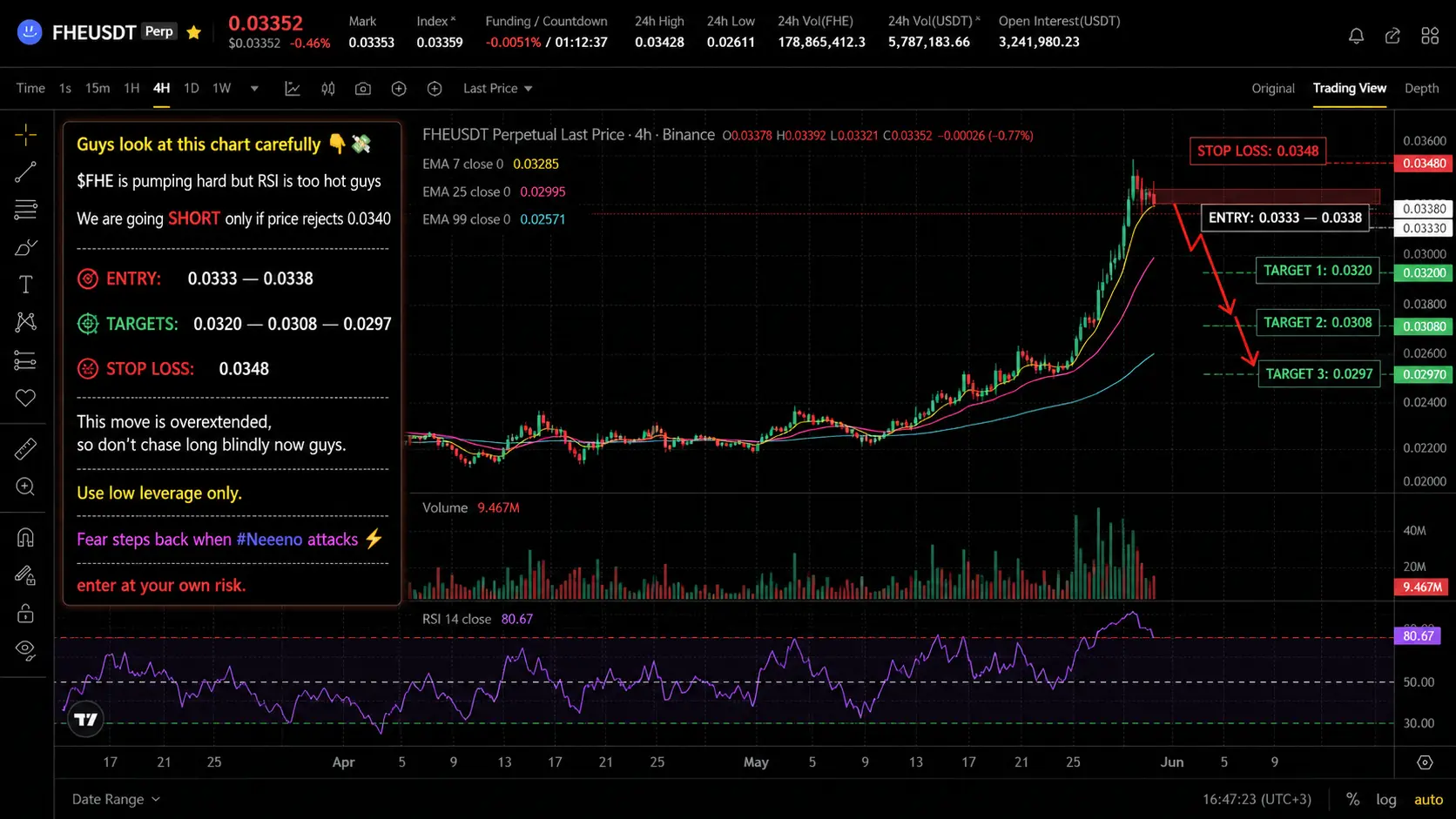Click the first circled plus icon
Screen dimensions: 1456x819
tap(399, 89)
